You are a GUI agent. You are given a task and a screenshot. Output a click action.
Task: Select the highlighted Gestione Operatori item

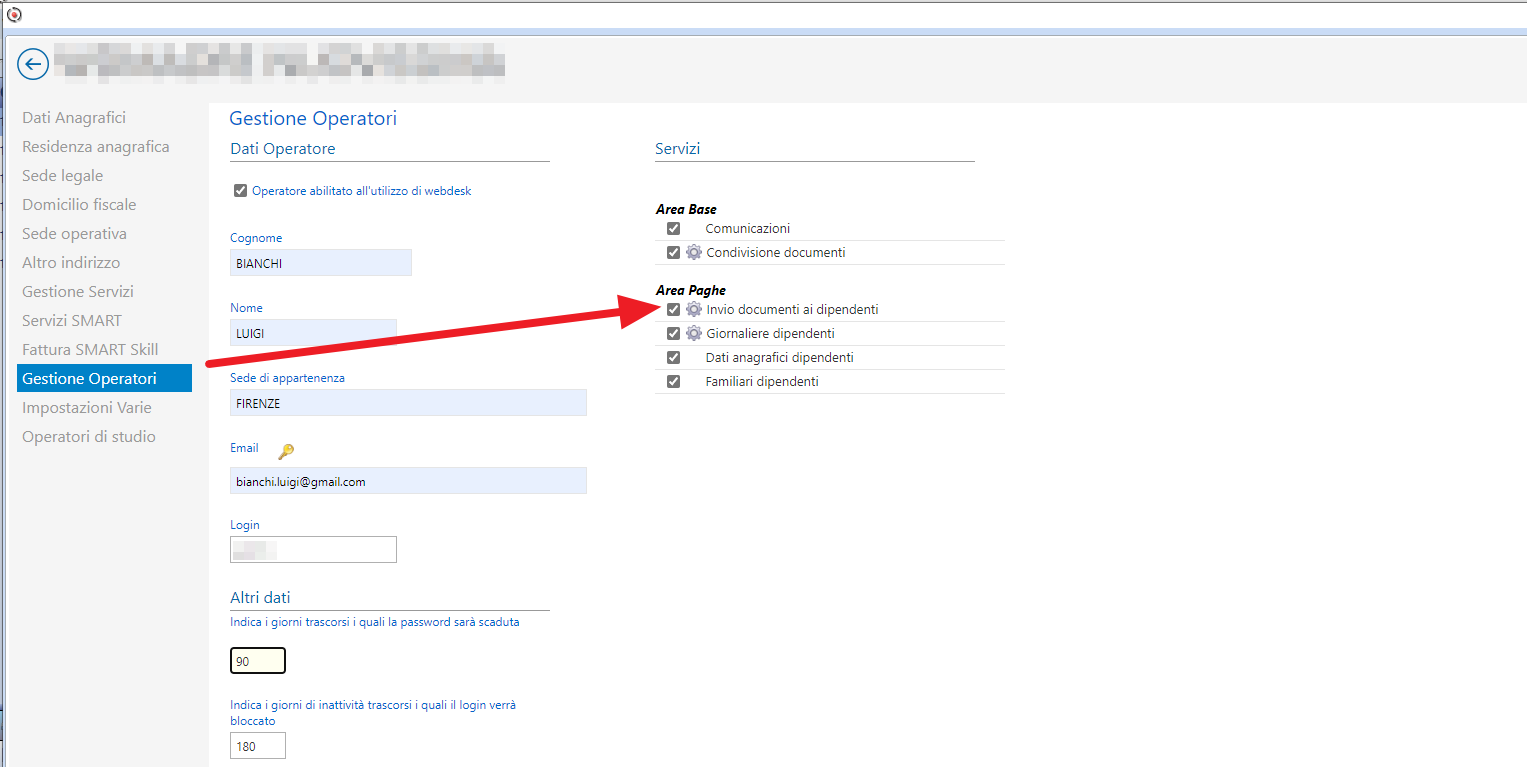point(104,378)
